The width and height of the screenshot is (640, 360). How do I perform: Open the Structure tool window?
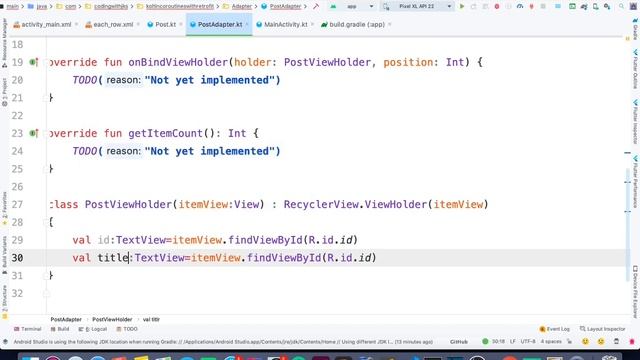tap(4, 302)
